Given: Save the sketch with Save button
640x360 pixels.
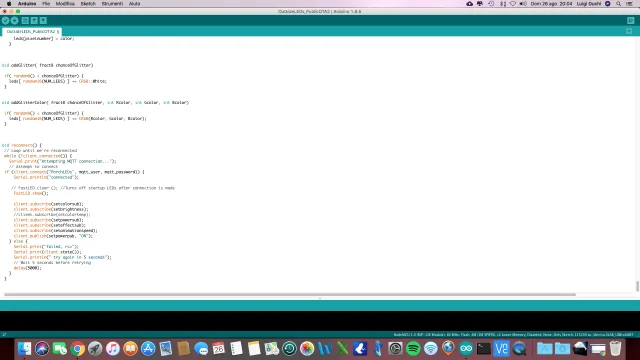Looking at the screenshot, I should point(43,20).
